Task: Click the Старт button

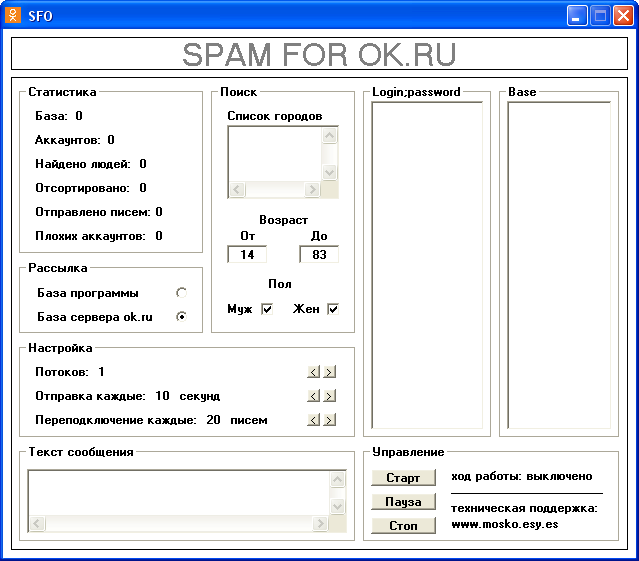Action: [x=403, y=477]
